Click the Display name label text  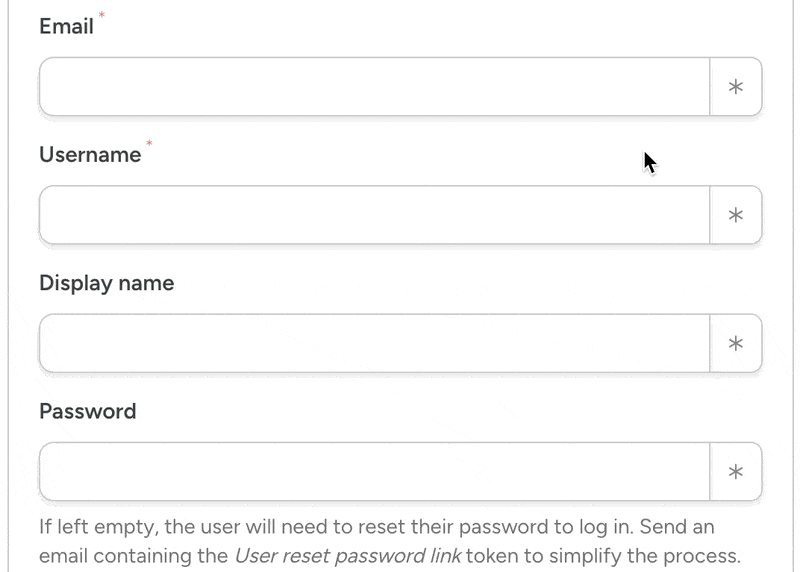[106, 283]
